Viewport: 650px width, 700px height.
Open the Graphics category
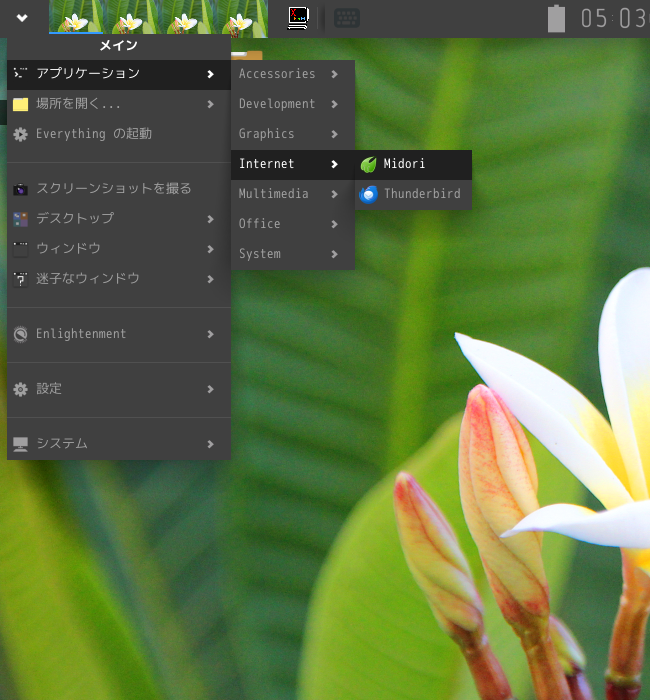(x=293, y=135)
